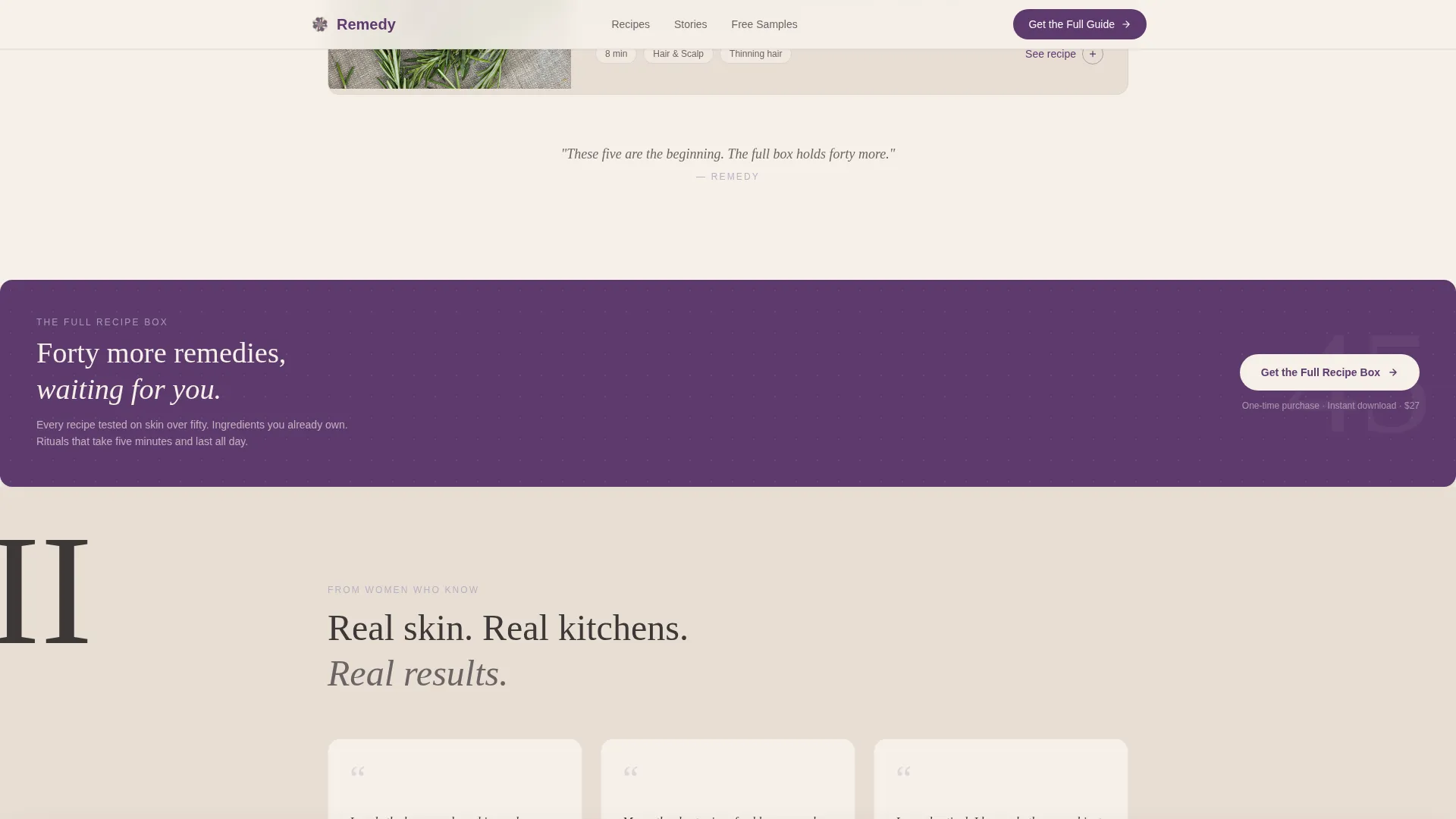The width and height of the screenshot is (1456, 819).
Task: Click the rosemary recipe image
Action: 450,68
